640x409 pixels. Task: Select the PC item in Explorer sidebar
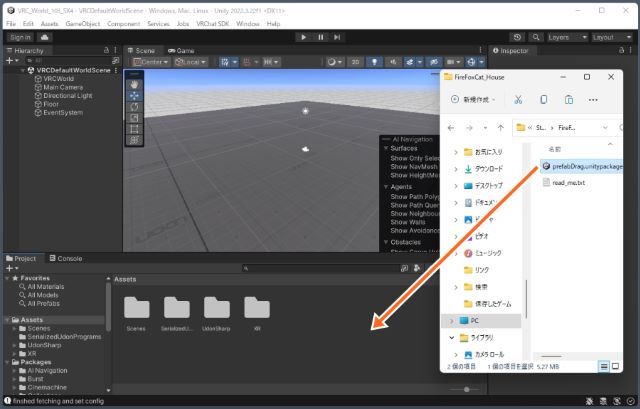(482, 320)
